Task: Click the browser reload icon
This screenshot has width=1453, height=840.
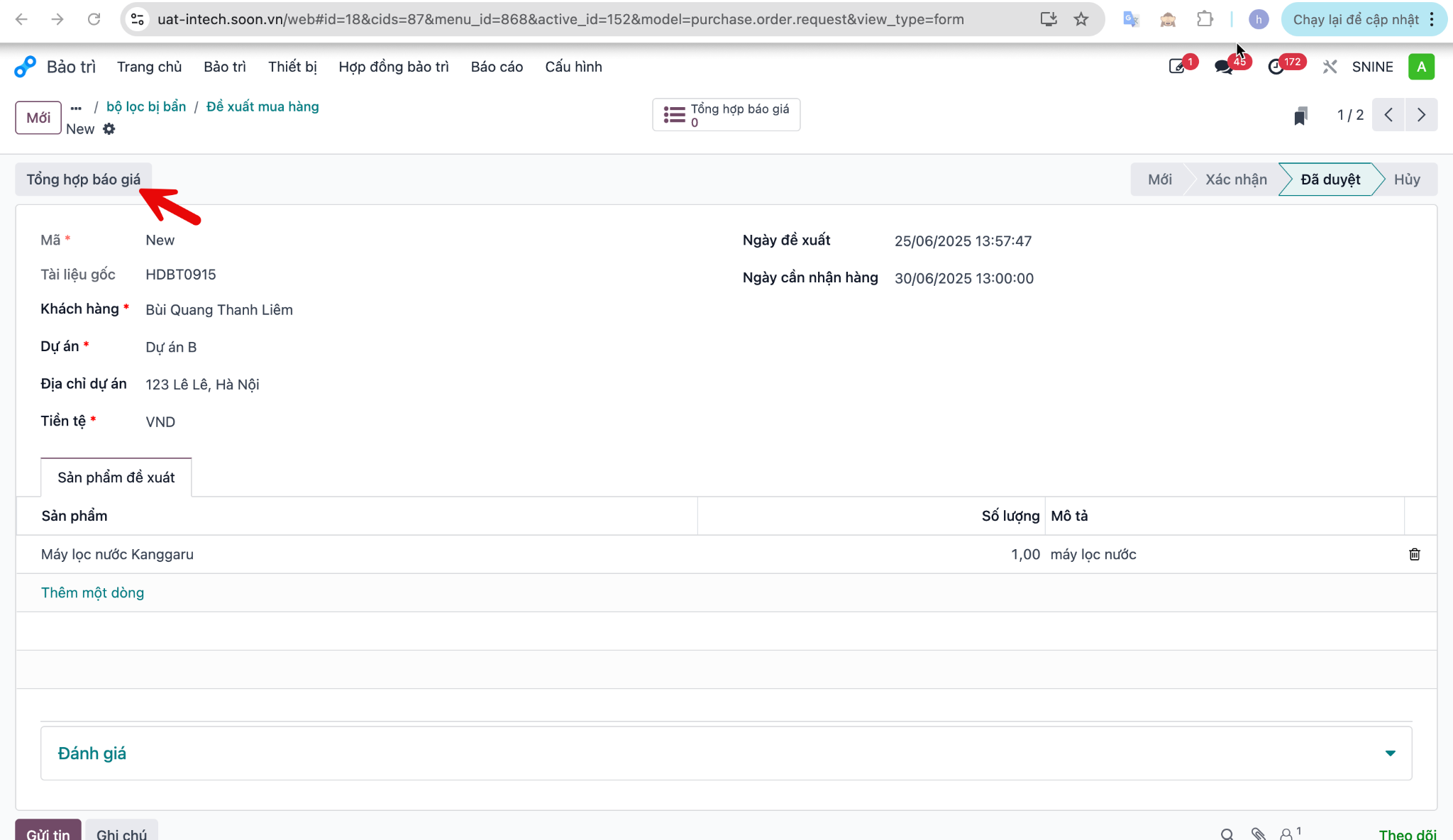Action: pos(94,19)
